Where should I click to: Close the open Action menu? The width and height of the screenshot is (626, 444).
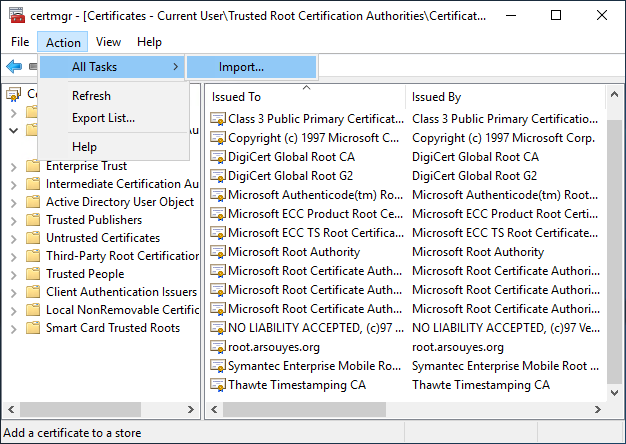63,42
